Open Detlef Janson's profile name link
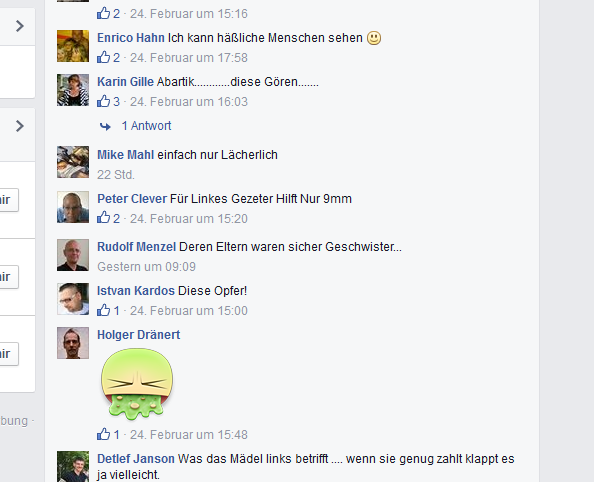This screenshot has height=482, width=594. (136, 459)
